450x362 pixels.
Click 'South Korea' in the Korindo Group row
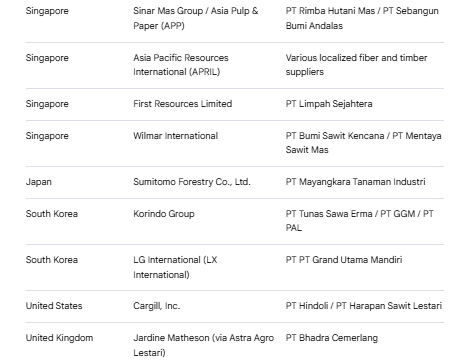click(52, 214)
